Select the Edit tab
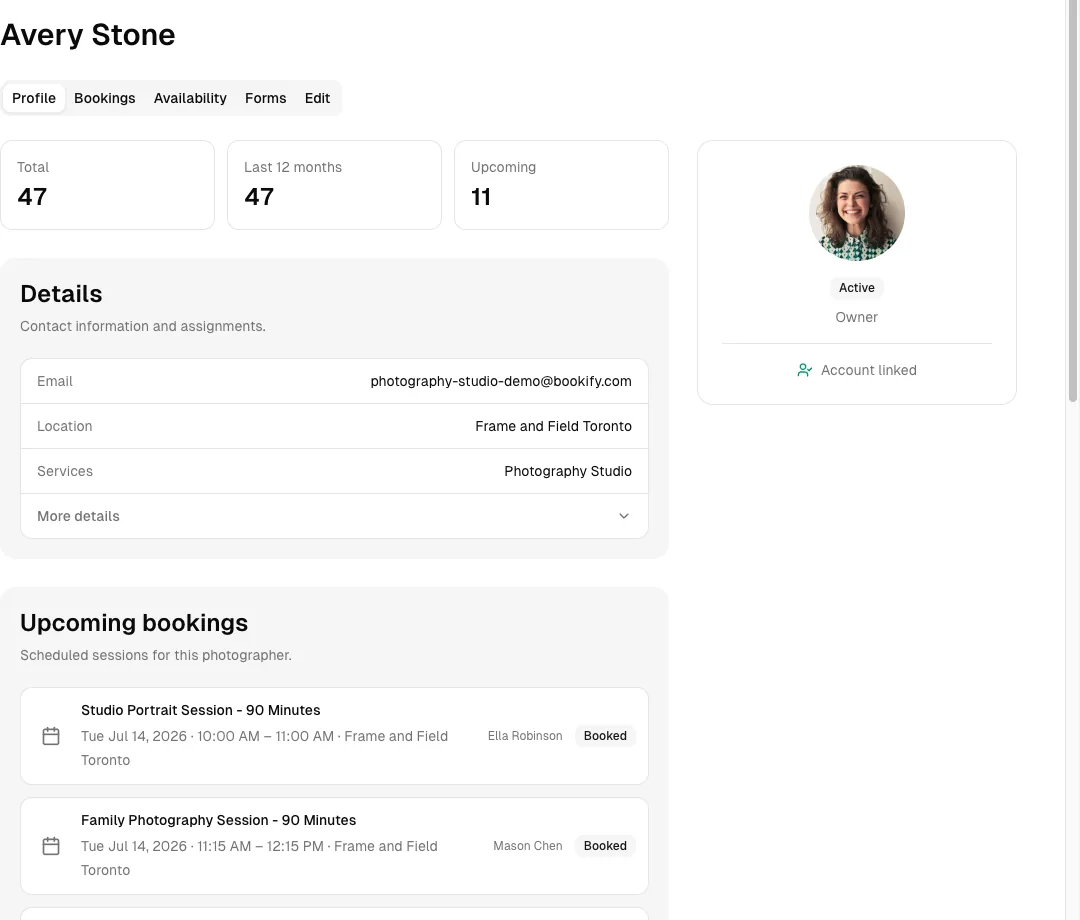The image size is (1080, 920). pos(318,98)
